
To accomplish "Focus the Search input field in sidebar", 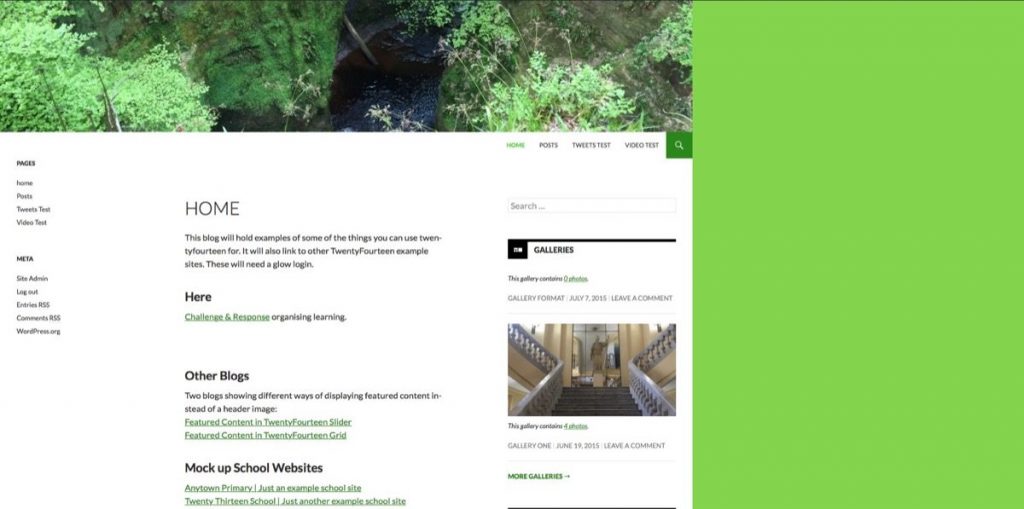I will (592, 206).
